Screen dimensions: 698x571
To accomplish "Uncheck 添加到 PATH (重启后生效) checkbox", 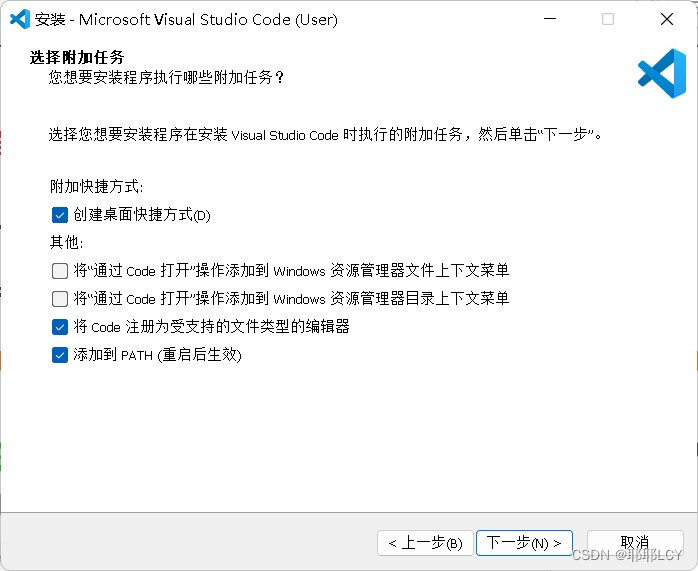I will click(60, 355).
